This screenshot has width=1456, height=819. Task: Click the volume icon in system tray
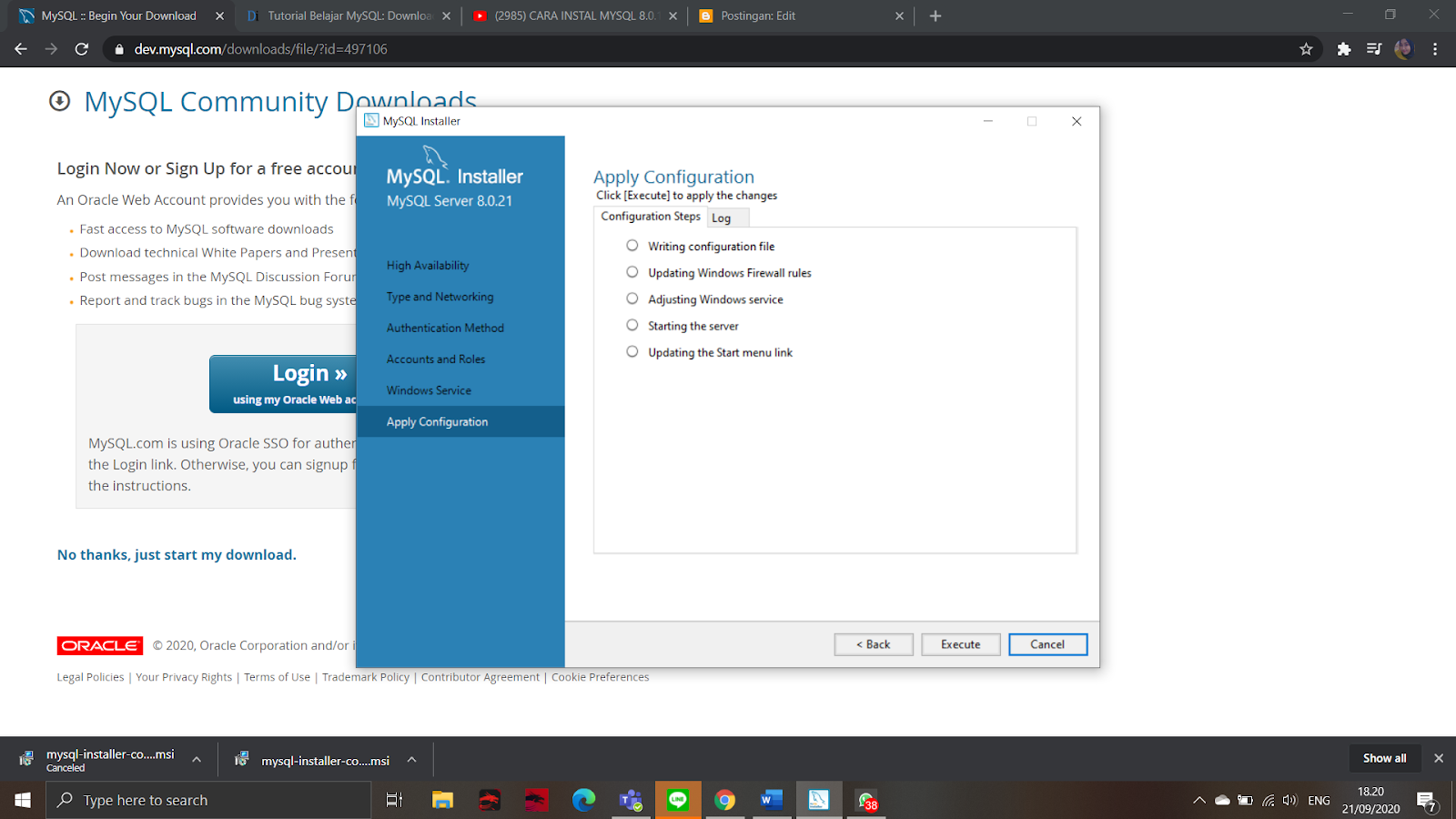(x=1289, y=801)
